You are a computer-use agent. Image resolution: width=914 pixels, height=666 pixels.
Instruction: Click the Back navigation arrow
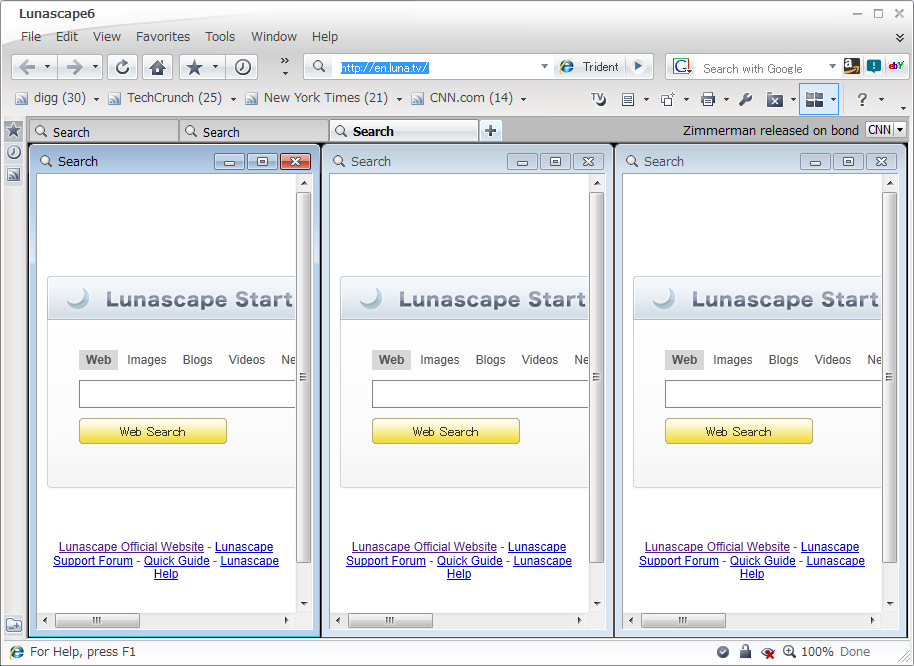27,68
